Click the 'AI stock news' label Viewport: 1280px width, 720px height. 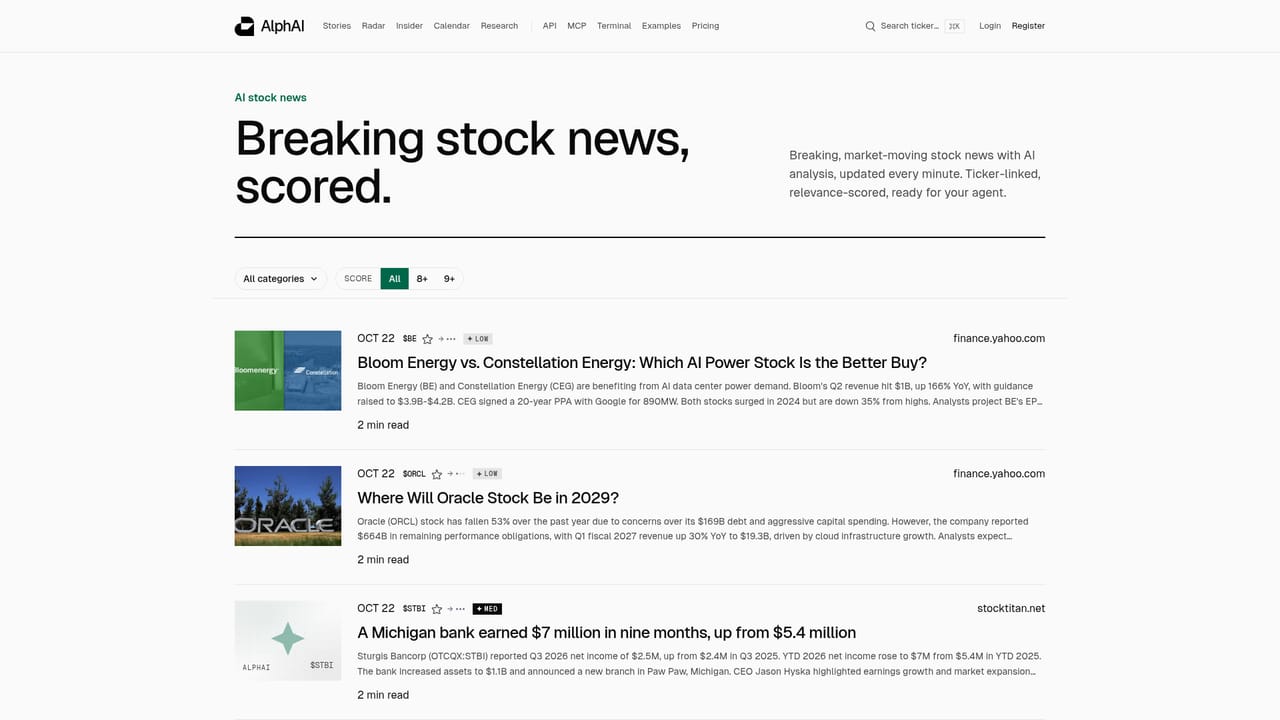(271, 97)
